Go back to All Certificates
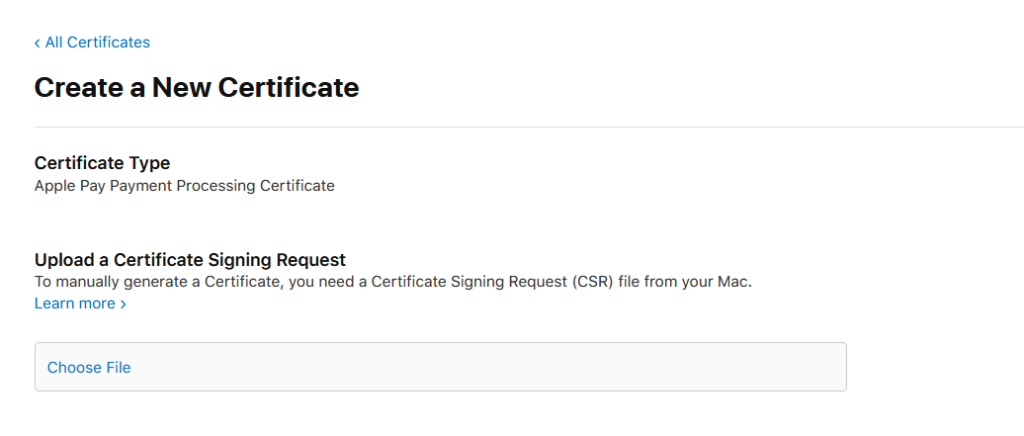The height and width of the screenshot is (436, 1024). [97, 42]
